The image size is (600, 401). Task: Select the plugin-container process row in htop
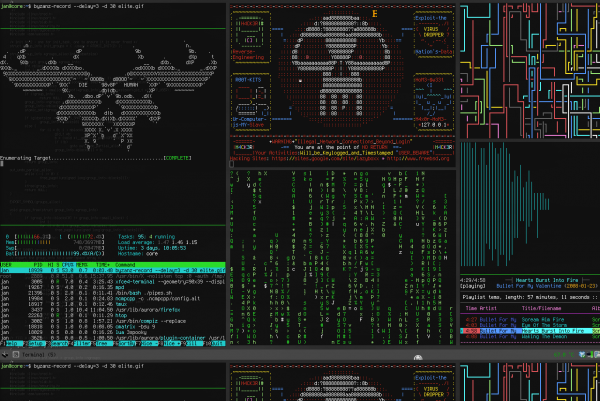coord(113,338)
